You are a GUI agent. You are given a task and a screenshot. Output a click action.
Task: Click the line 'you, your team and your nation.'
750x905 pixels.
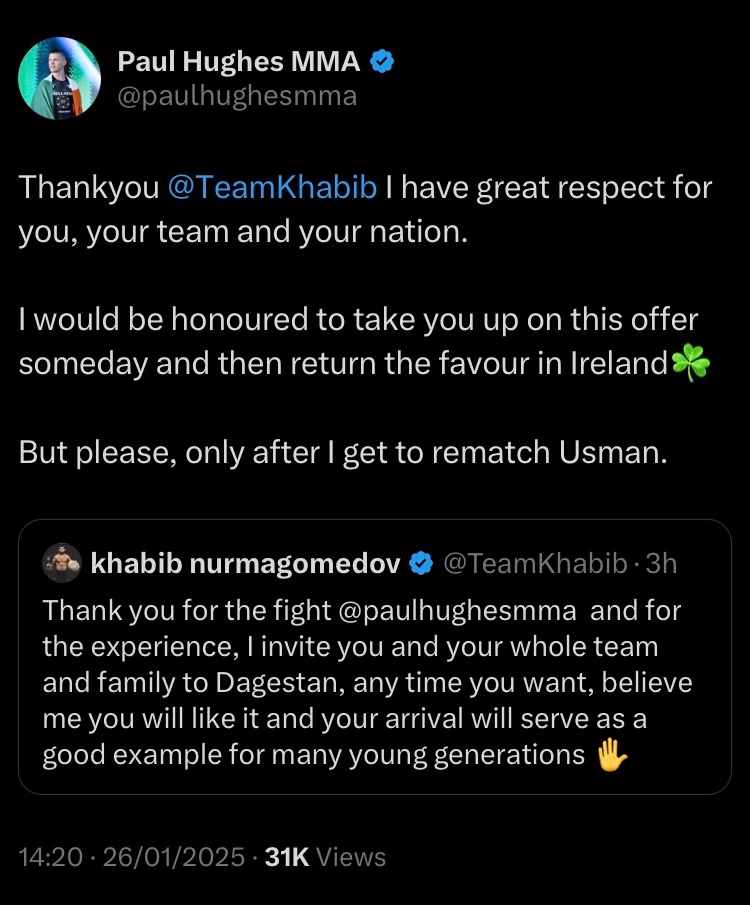pyautogui.click(x=243, y=233)
